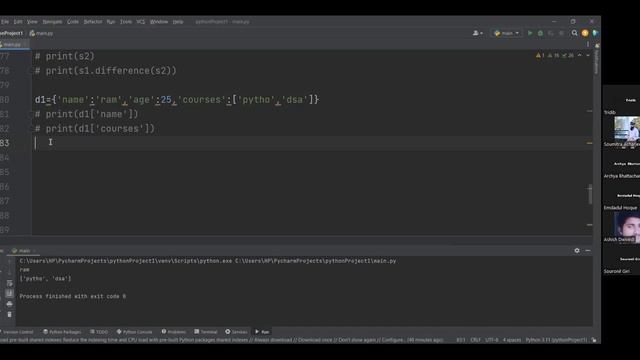The height and width of the screenshot is (360, 640).
Task: Toggle the Run tool window button
Action: [262, 332]
